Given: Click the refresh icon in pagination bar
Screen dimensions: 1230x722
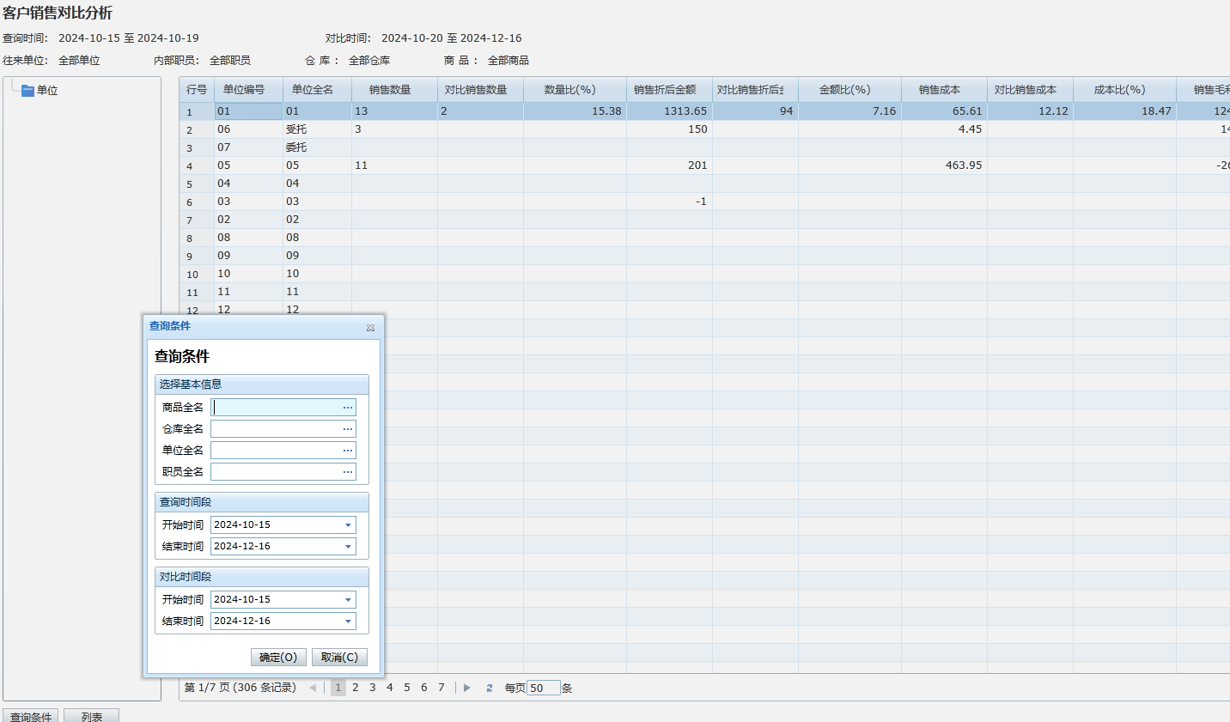Looking at the screenshot, I should coord(489,688).
